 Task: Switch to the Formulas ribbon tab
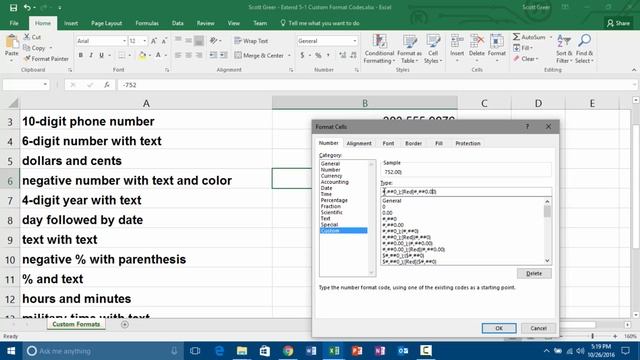147,23
